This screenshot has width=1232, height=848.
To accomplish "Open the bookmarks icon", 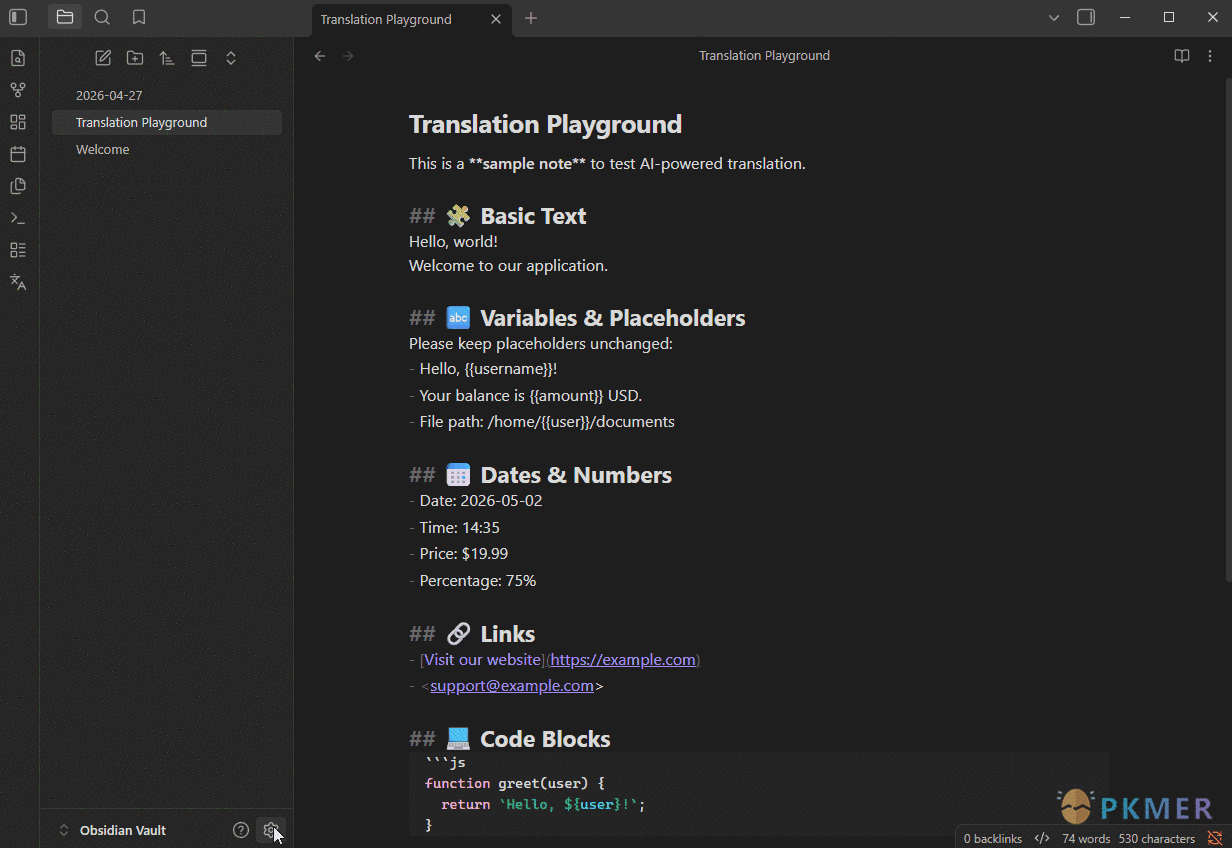I will [139, 17].
